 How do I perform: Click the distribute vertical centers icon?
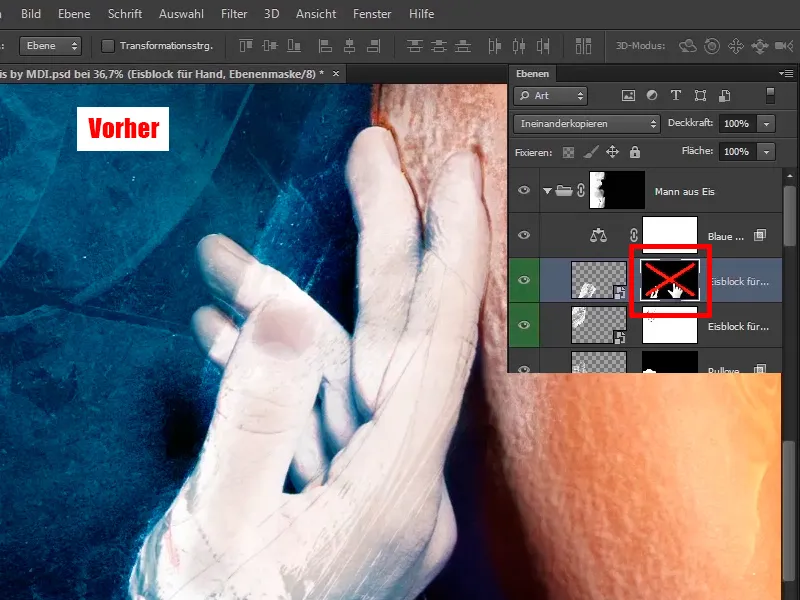pyautogui.click(x=439, y=46)
